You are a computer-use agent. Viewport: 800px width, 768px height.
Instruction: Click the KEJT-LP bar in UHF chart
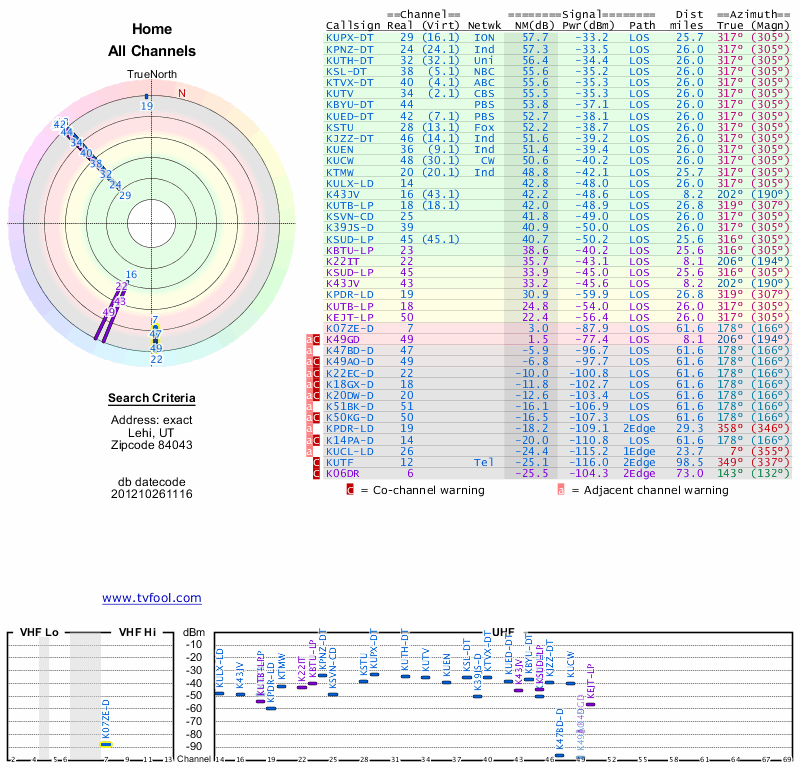click(x=590, y=704)
